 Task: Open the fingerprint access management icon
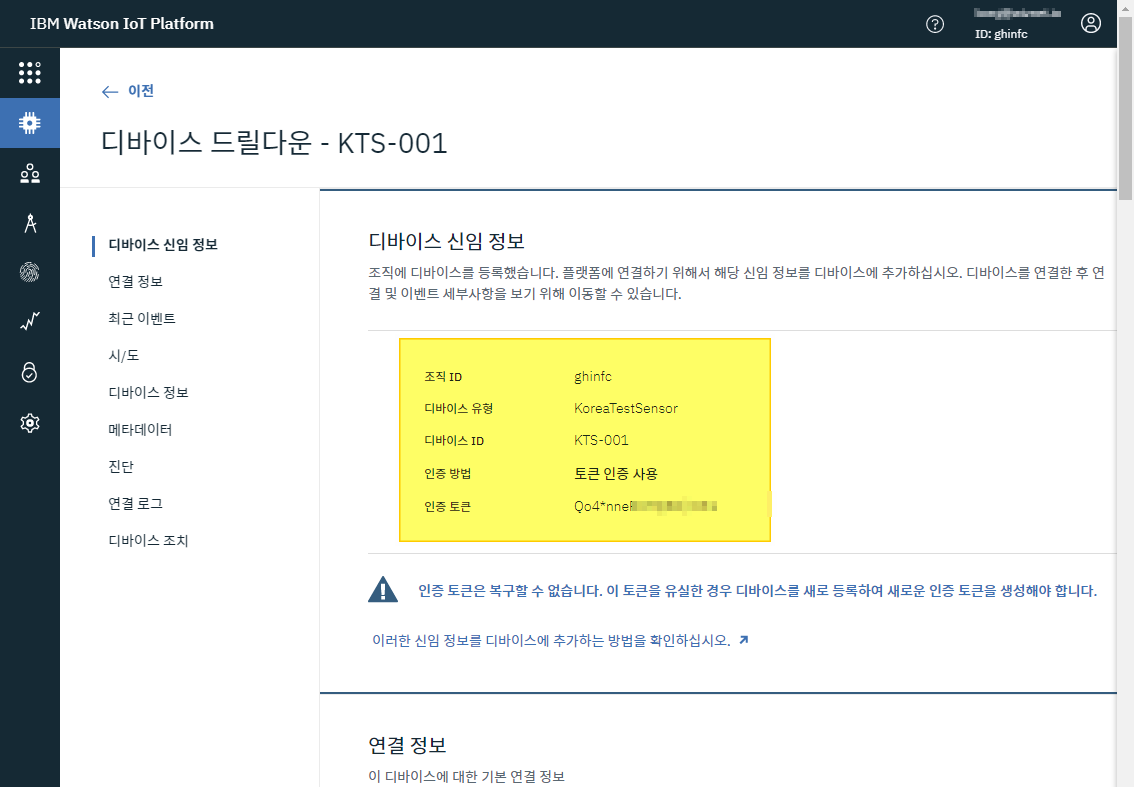coord(30,272)
